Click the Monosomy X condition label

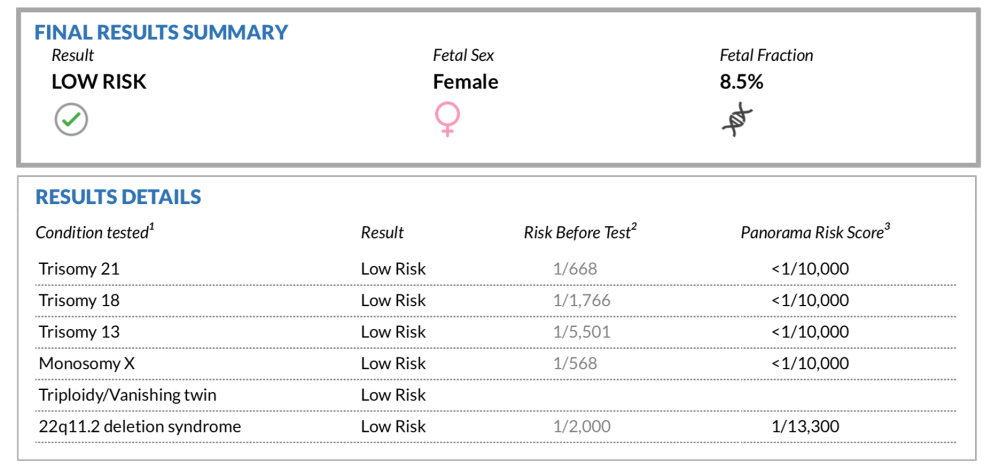tap(81, 363)
